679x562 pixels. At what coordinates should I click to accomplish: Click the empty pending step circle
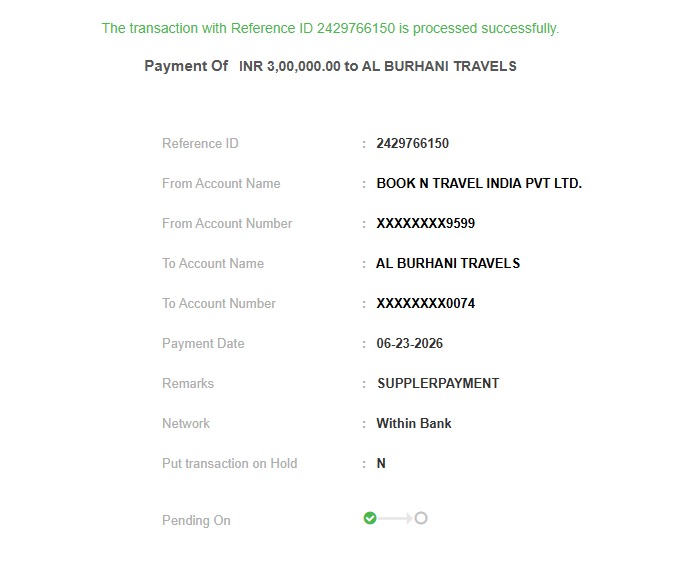coord(421,518)
